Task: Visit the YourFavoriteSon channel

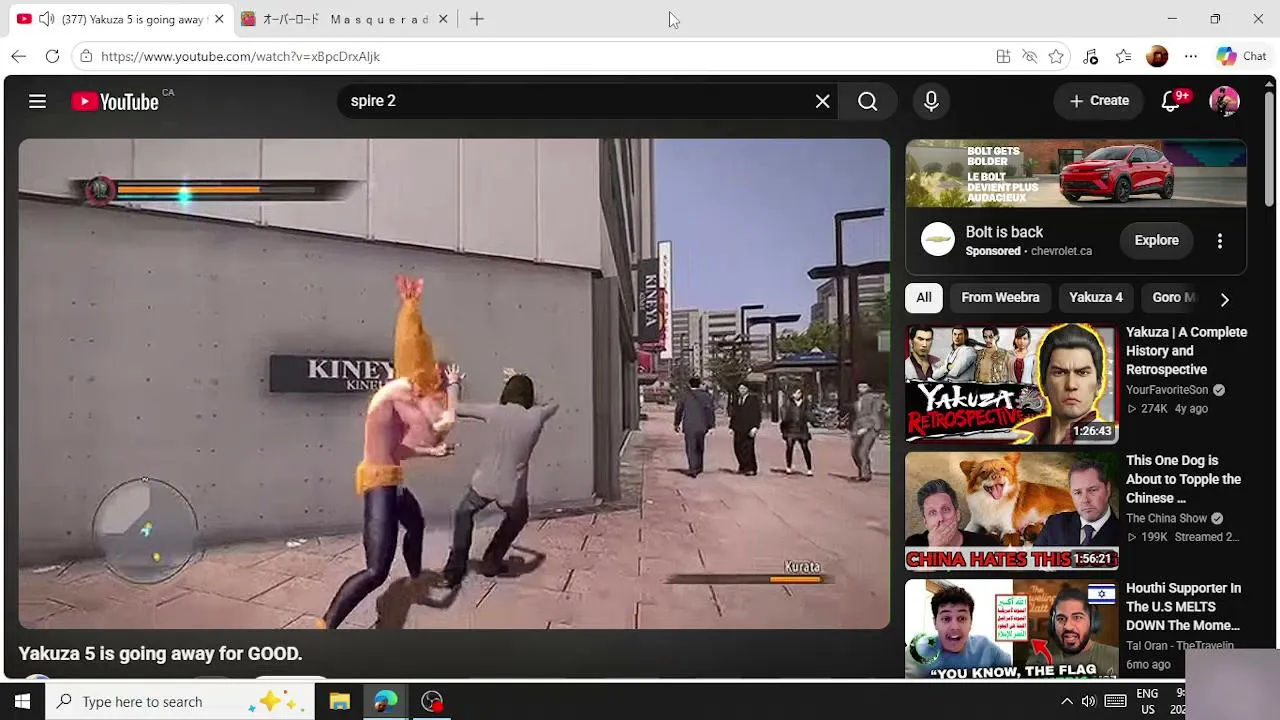Action: pyautogui.click(x=1167, y=390)
